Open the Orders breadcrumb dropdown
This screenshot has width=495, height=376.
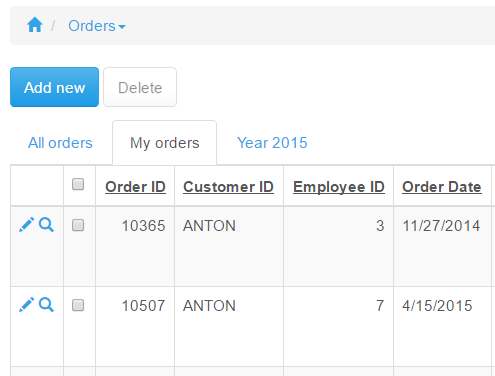point(97,26)
